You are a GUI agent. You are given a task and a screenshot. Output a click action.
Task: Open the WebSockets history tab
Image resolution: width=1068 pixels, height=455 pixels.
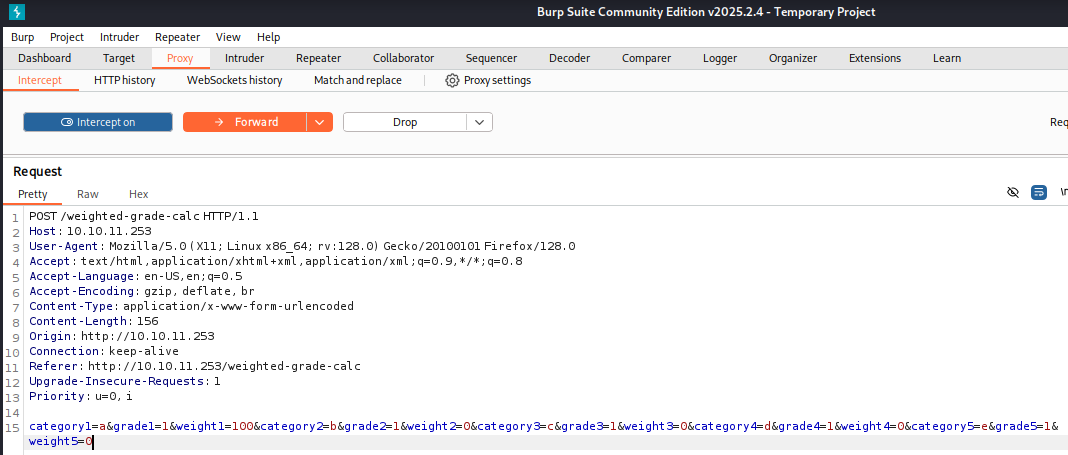click(x=234, y=80)
